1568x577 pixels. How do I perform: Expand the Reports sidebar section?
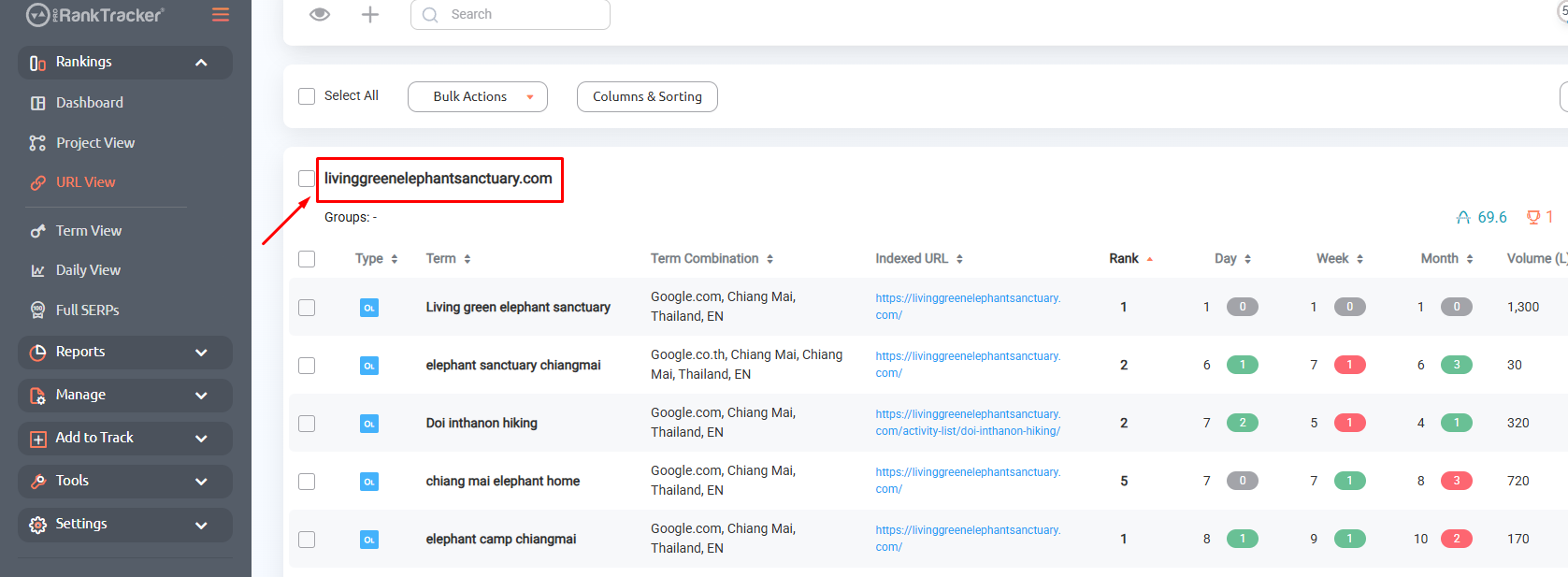tap(124, 353)
